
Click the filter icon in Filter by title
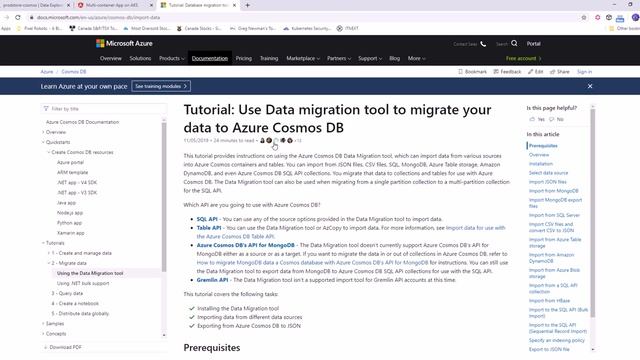pos(46,109)
